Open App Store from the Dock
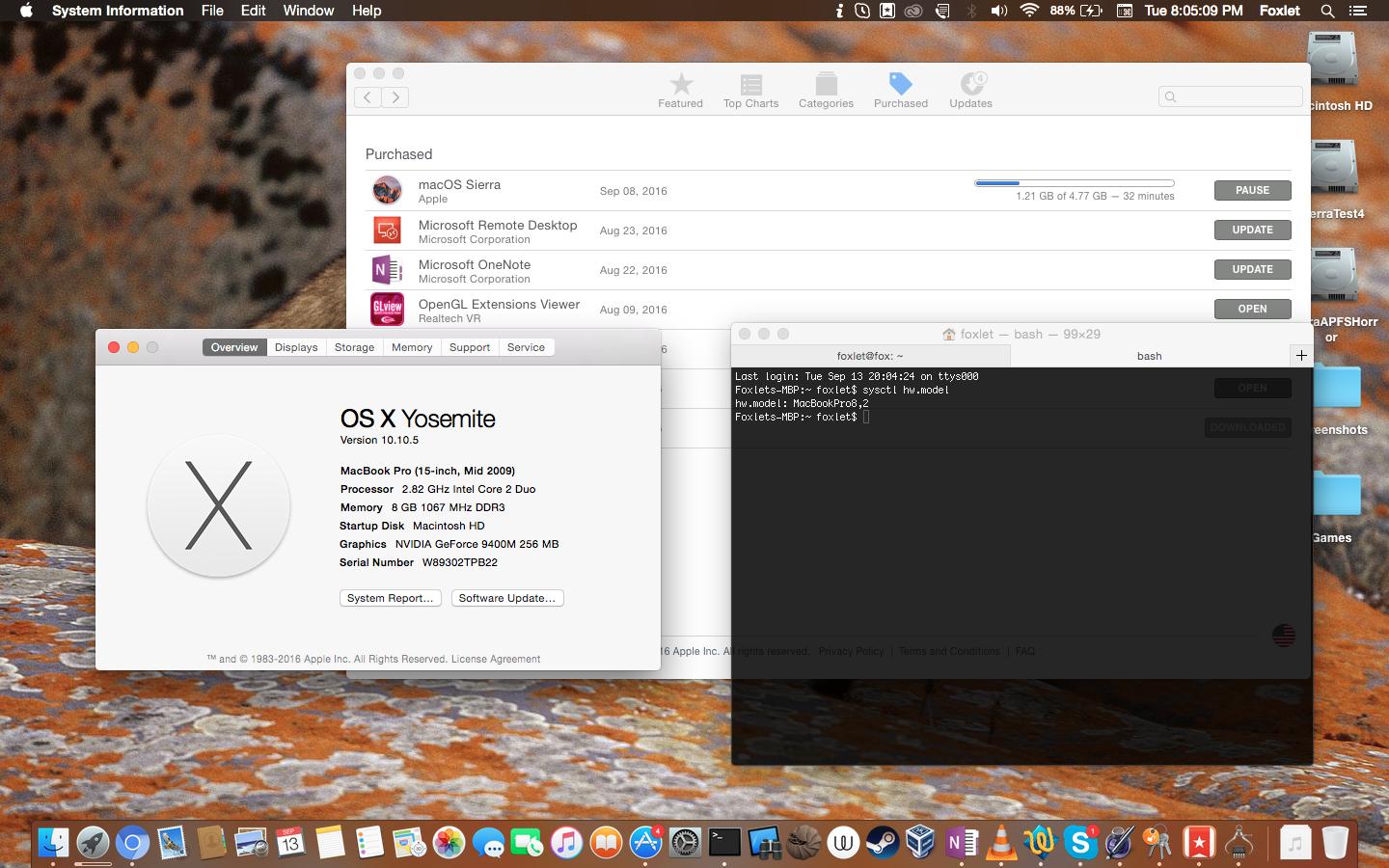This screenshot has width=1389, height=868. click(x=645, y=843)
